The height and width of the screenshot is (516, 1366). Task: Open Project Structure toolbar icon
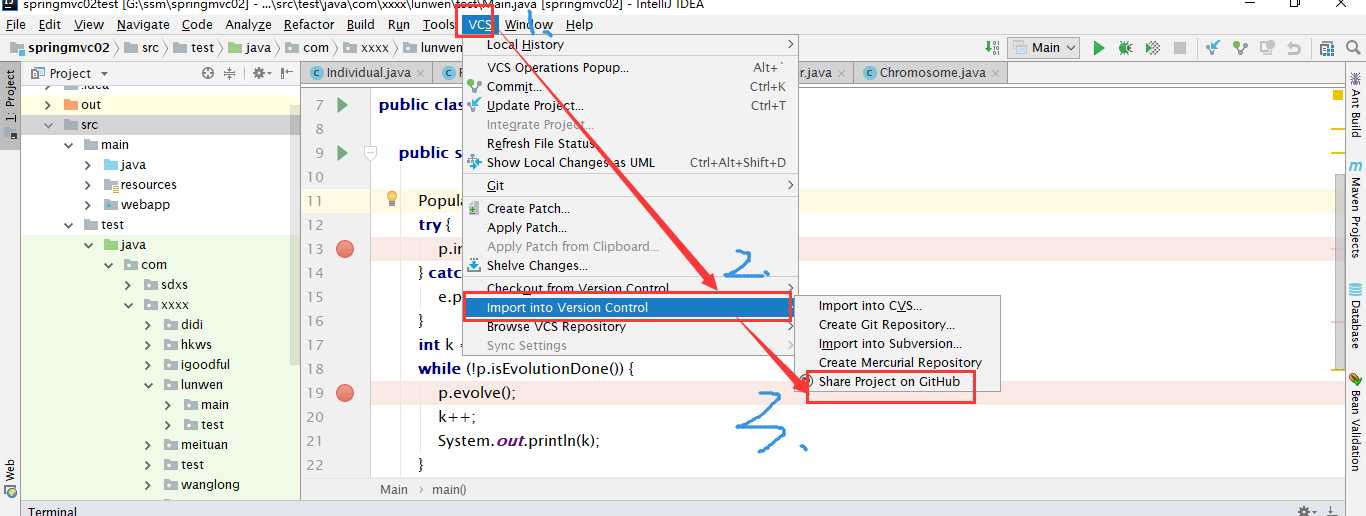[1327, 47]
